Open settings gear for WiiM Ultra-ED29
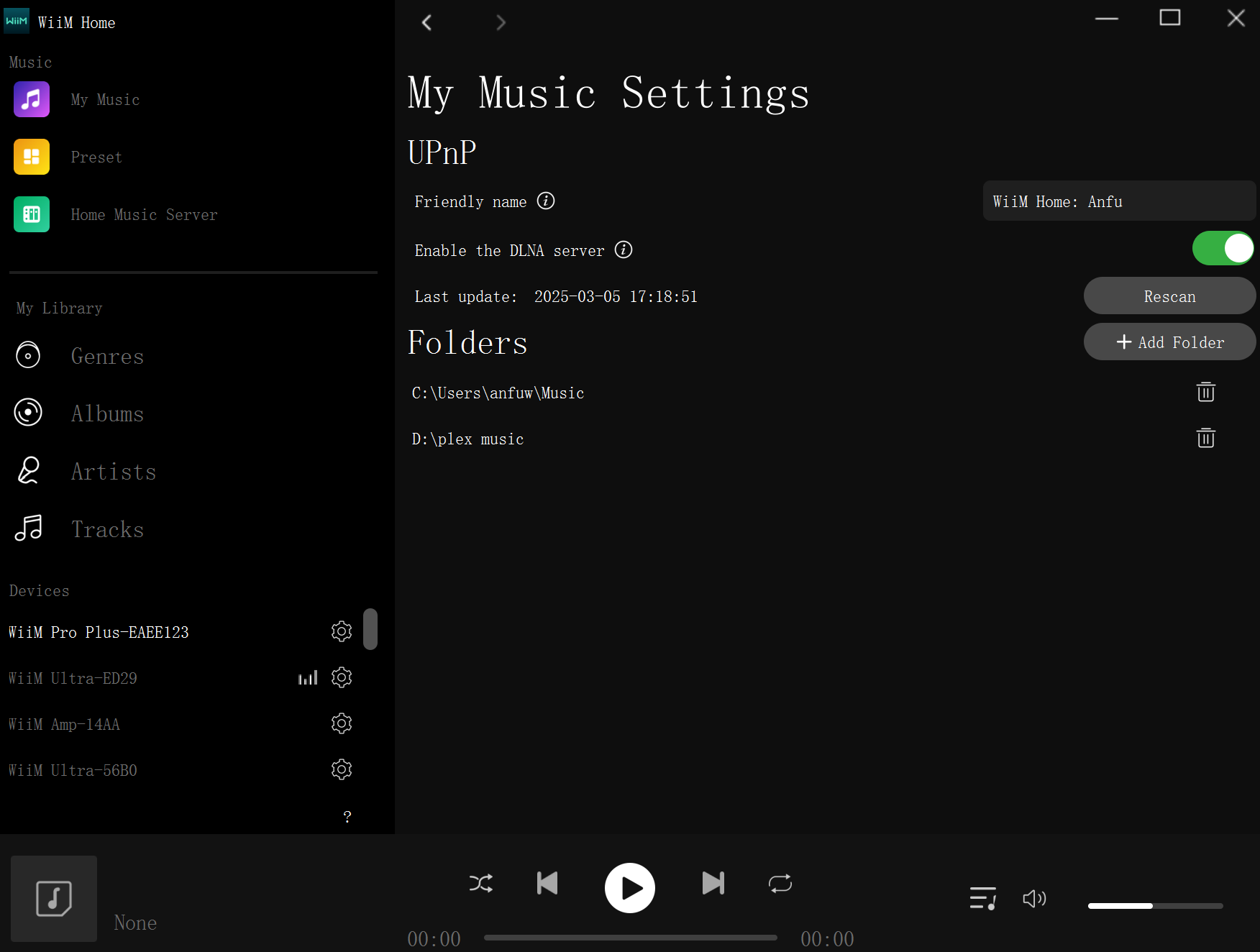This screenshot has height=952, width=1260. click(342, 677)
